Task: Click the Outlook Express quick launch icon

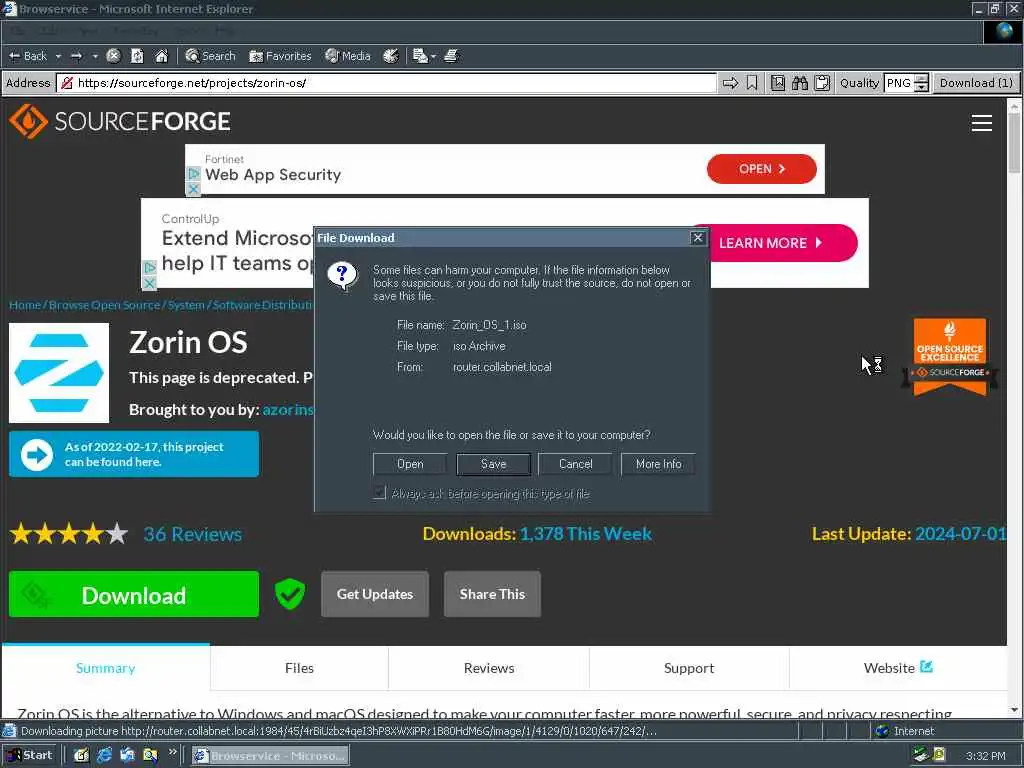Action: click(127, 755)
